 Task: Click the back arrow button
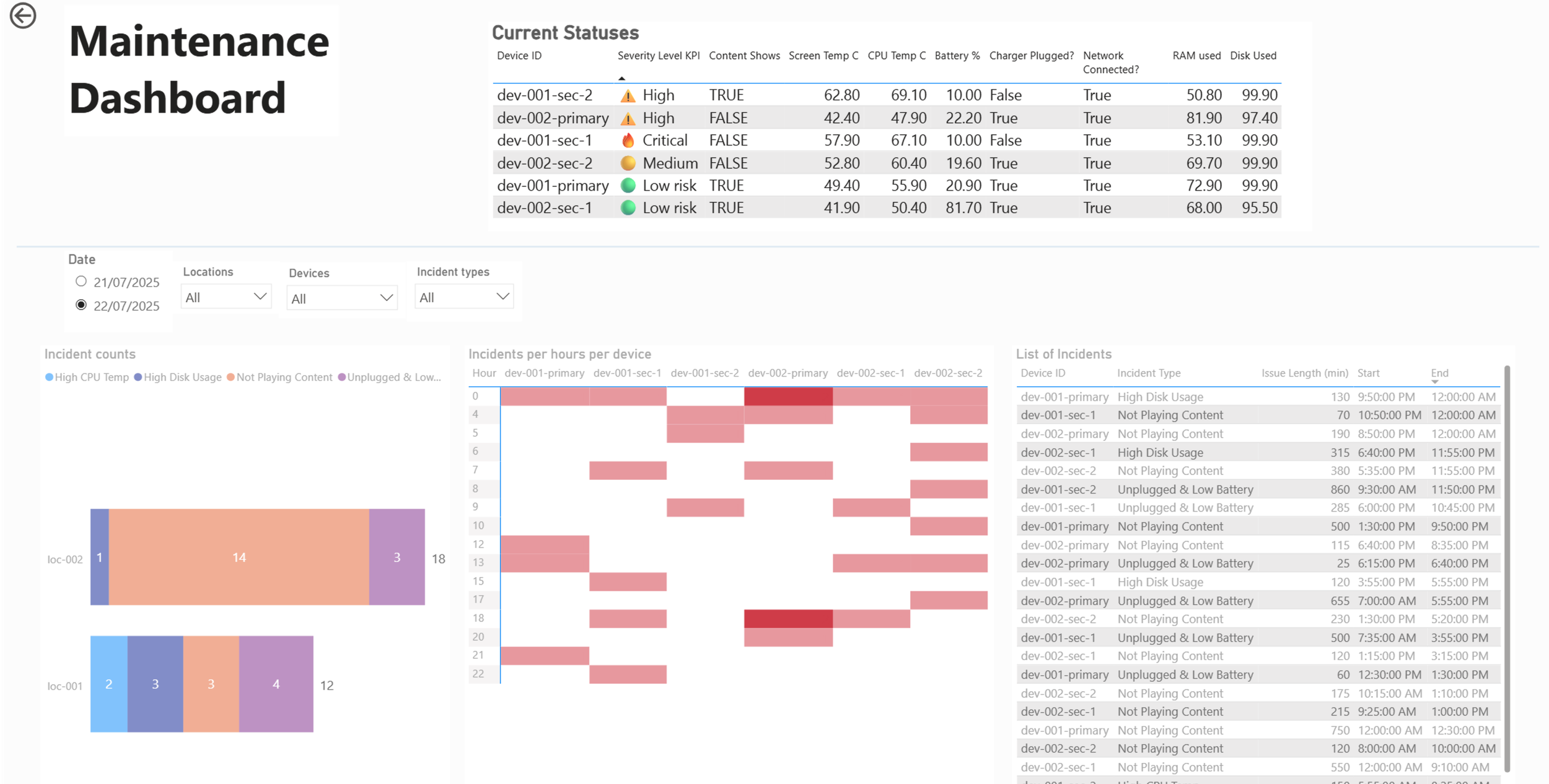23,15
